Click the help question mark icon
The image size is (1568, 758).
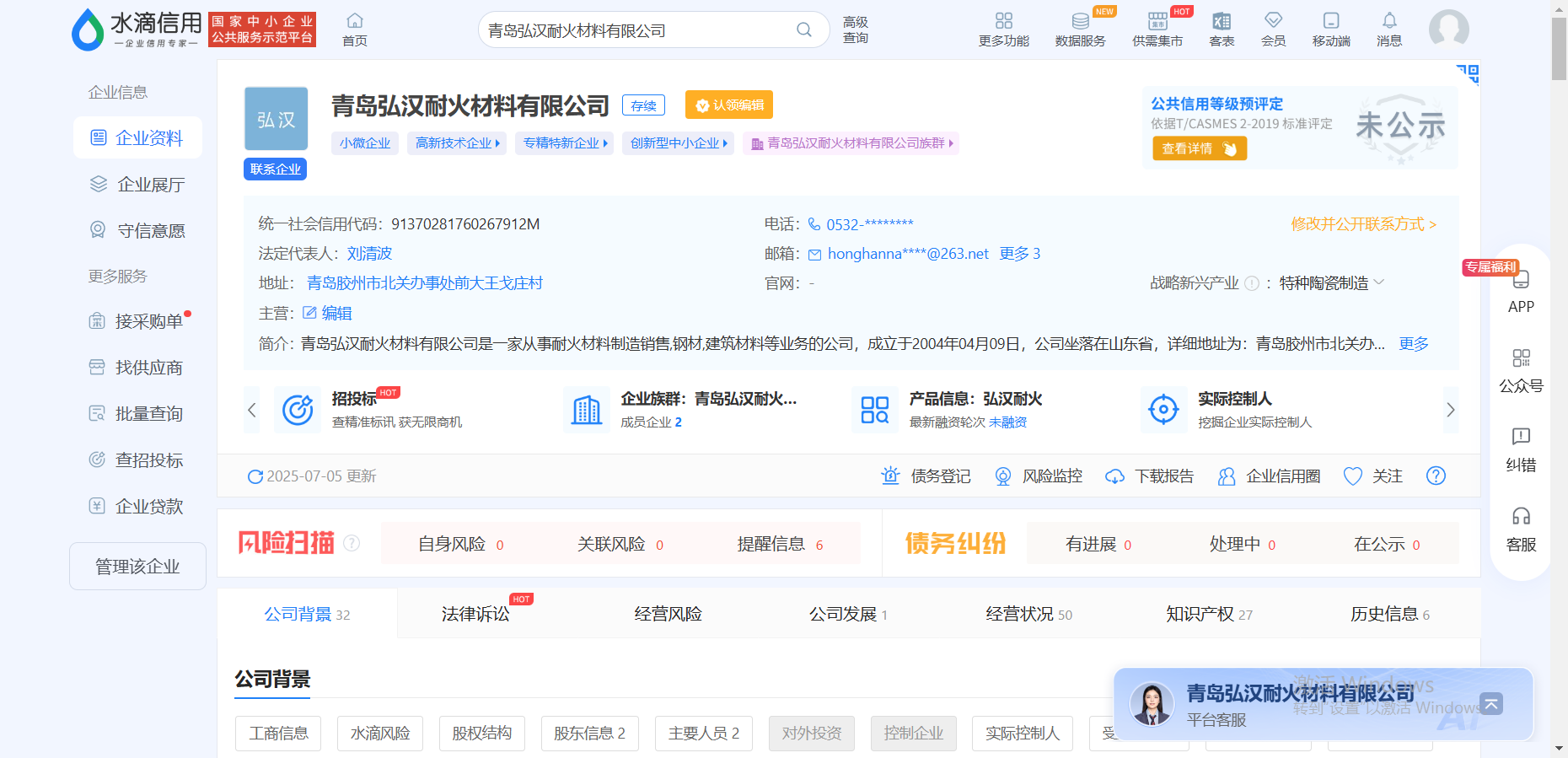1436,476
